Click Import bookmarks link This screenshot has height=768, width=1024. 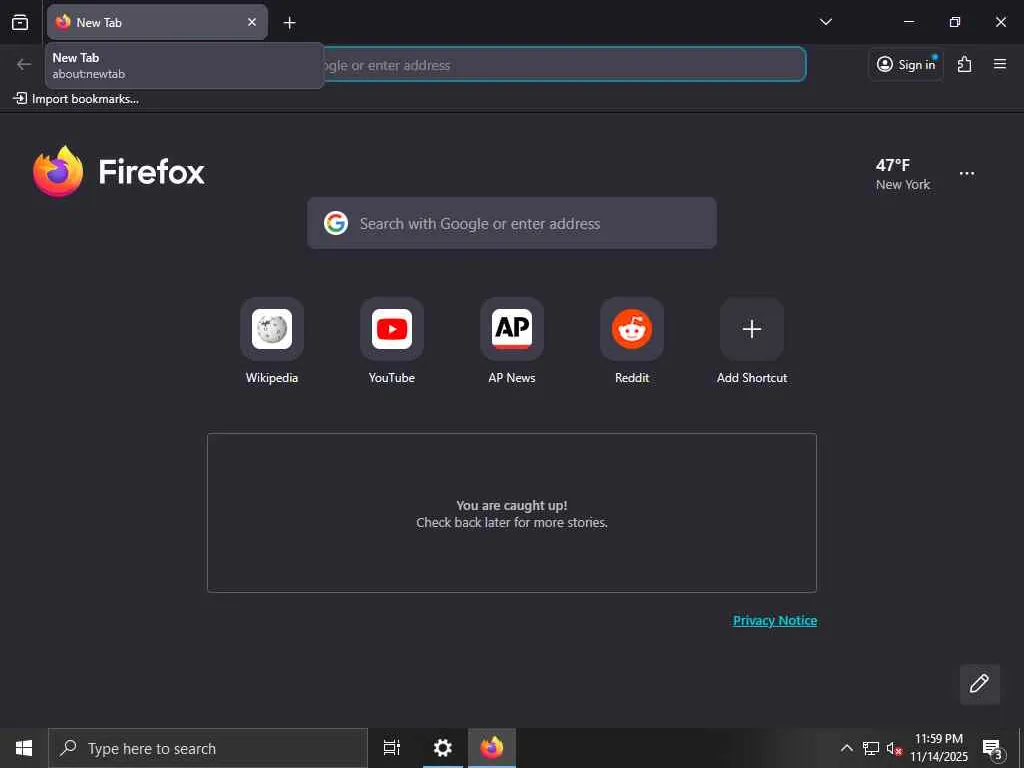coord(76,99)
